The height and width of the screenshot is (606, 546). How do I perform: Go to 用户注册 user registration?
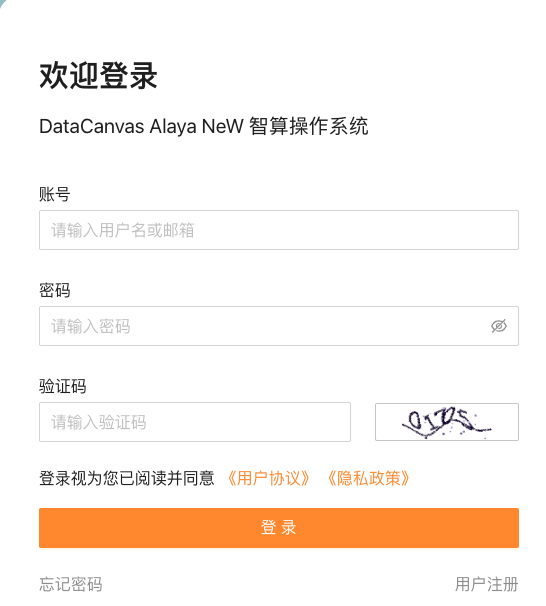(486, 584)
